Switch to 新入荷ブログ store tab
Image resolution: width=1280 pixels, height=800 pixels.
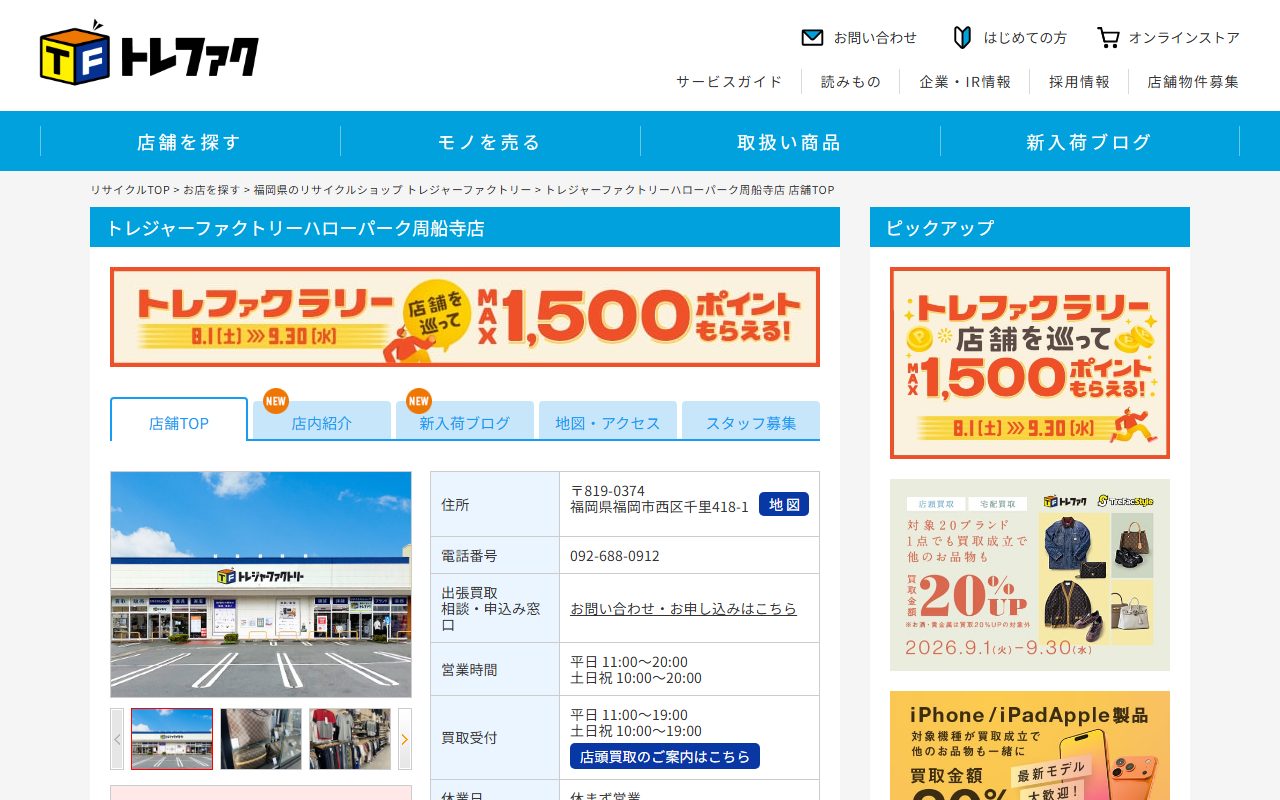click(x=465, y=422)
